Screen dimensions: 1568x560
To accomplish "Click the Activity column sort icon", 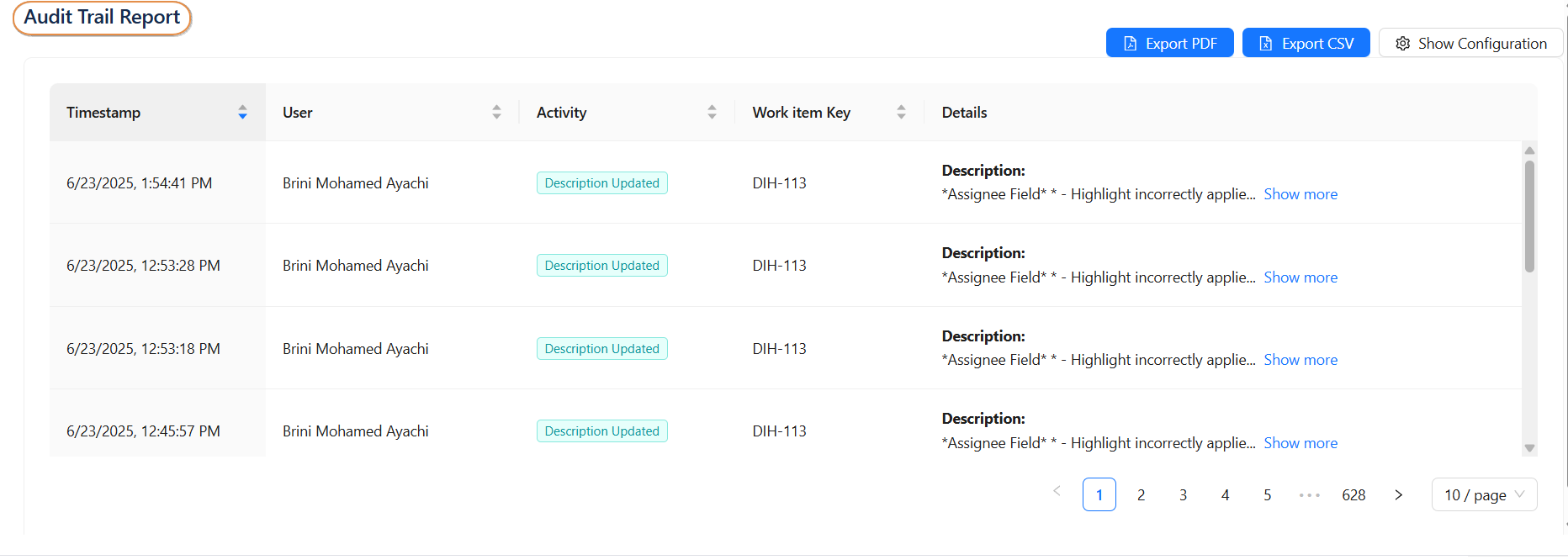I will (x=712, y=112).
